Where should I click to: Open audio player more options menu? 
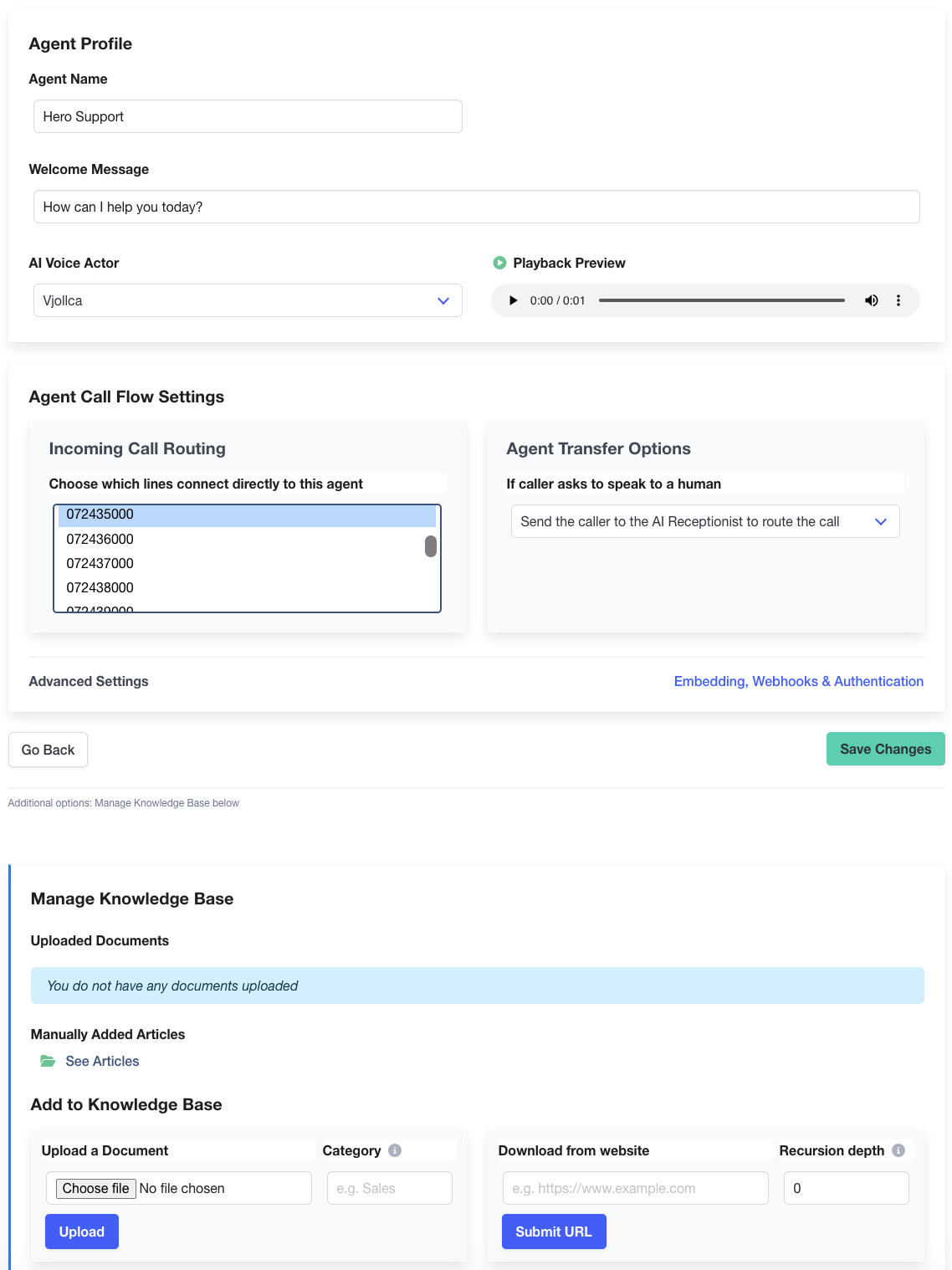[898, 300]
